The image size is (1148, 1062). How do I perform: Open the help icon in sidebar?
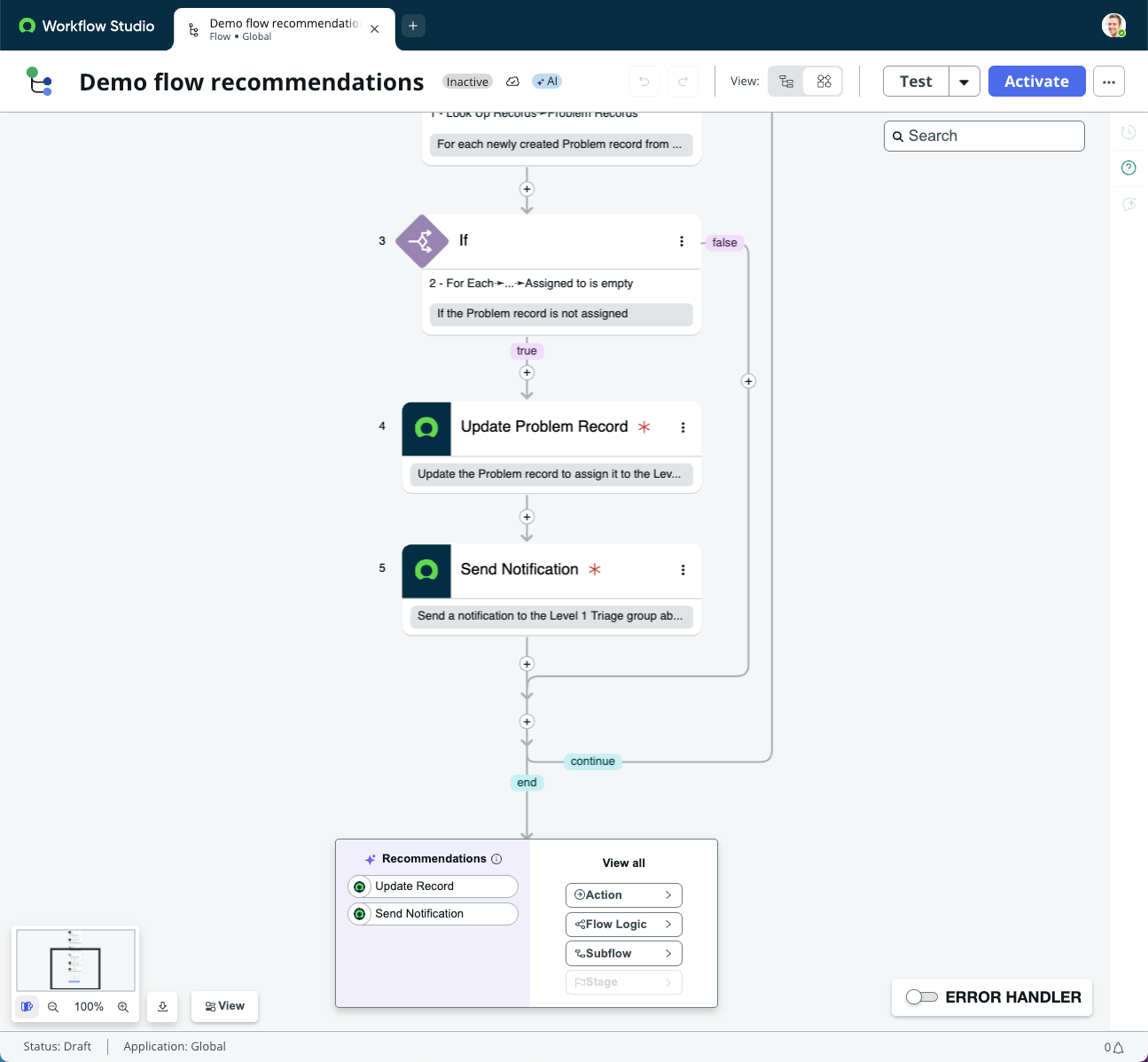coord(1128,168)
